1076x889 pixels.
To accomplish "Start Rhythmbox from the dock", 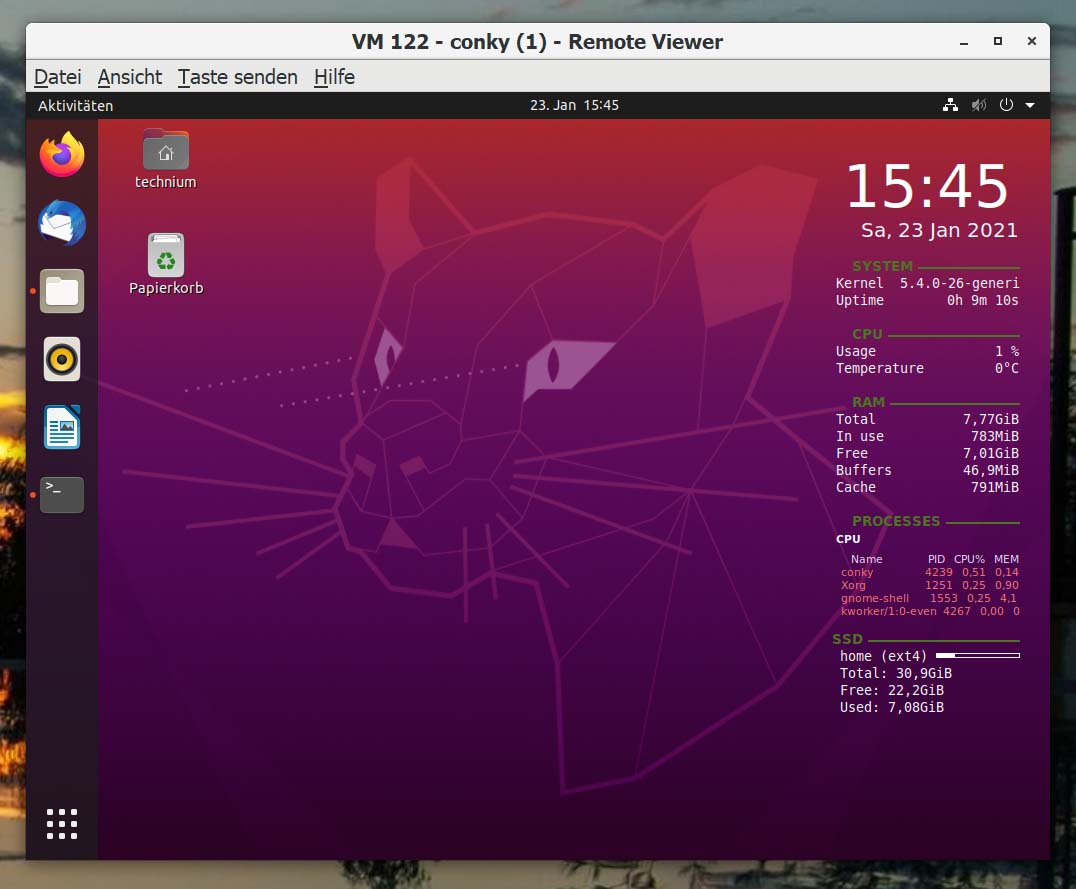I will tap(61, 359).
